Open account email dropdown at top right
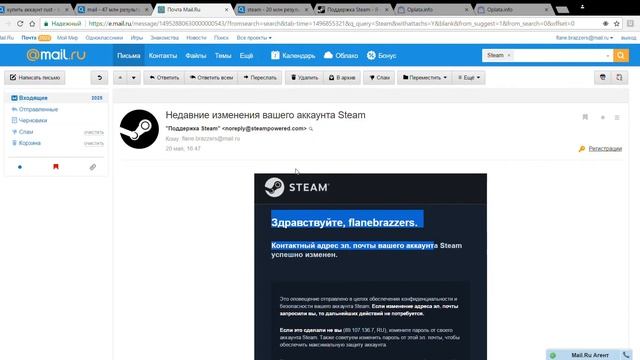This screenshot has height=360, width=640. tap(584, 38)
